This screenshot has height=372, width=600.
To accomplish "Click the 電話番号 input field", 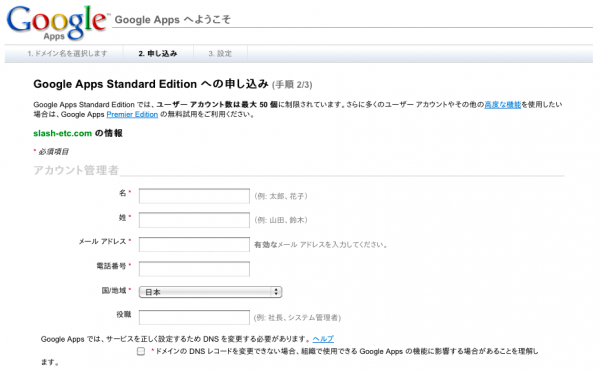I will point(194,269).
